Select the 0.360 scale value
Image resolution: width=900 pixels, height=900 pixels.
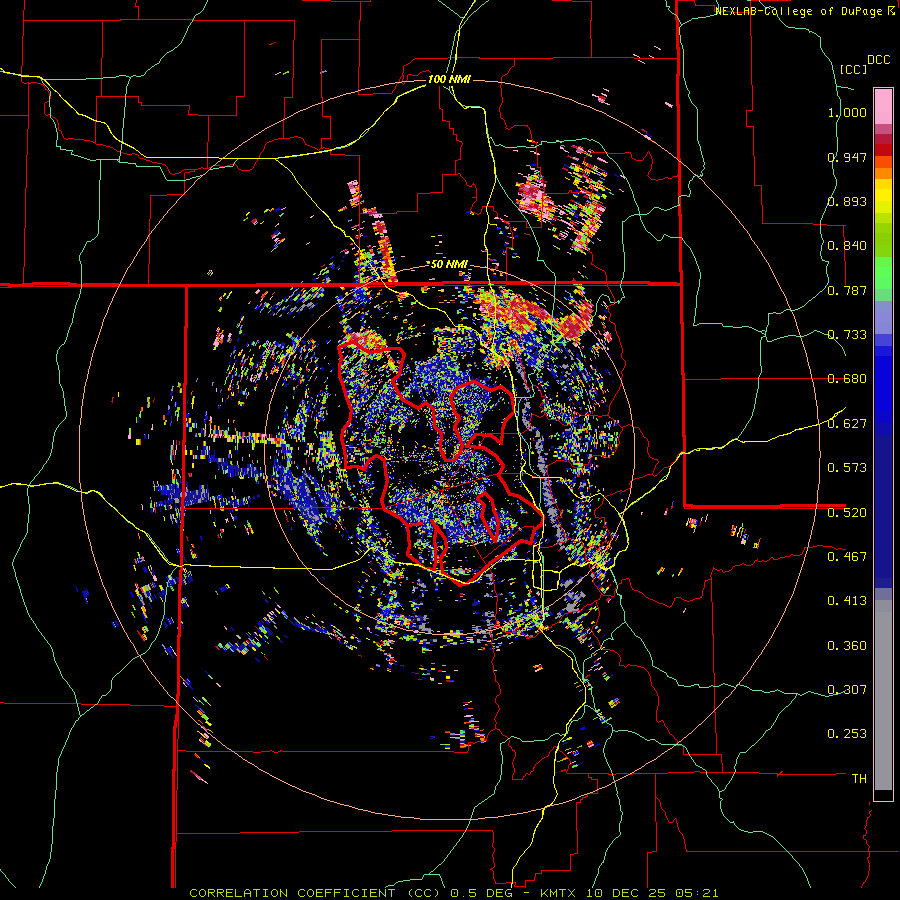pyautogui.click(x=847, y=646)
